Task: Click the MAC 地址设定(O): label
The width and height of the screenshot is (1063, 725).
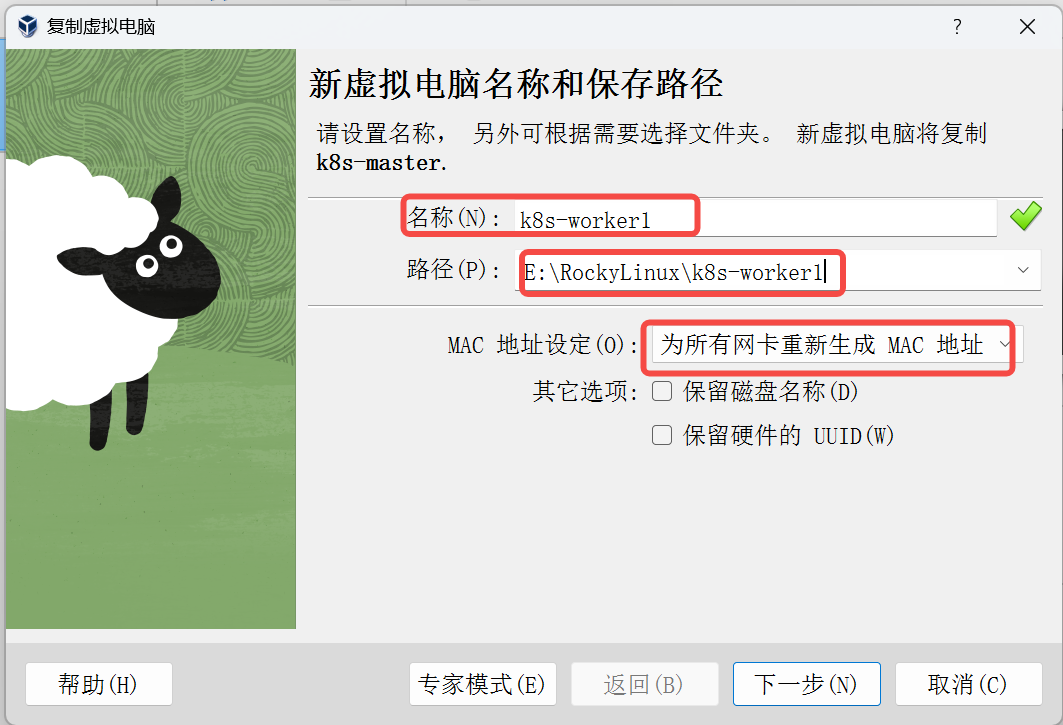Action: [542, 345]
